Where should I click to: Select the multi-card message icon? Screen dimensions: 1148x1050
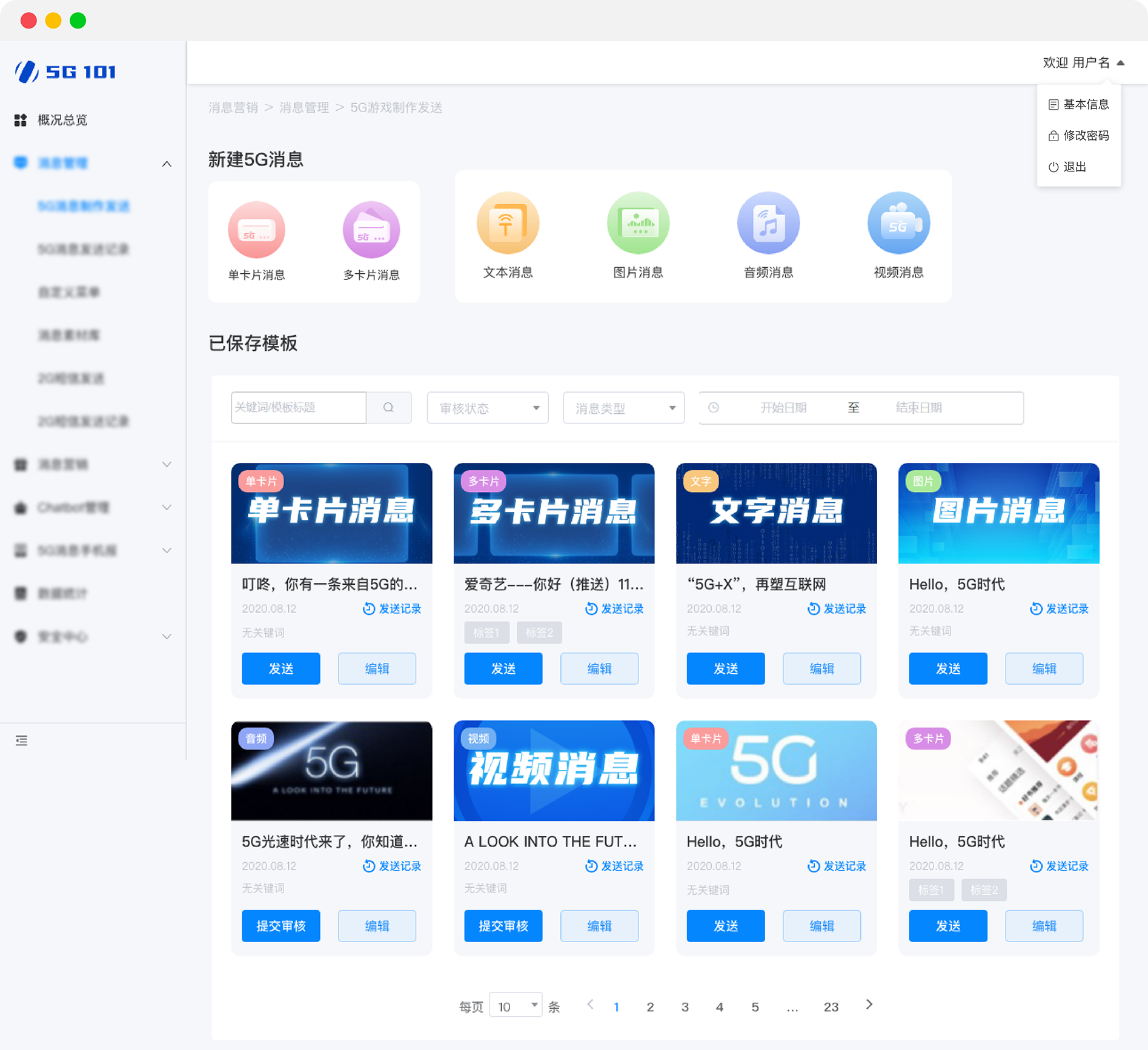(x=371, y=230)
